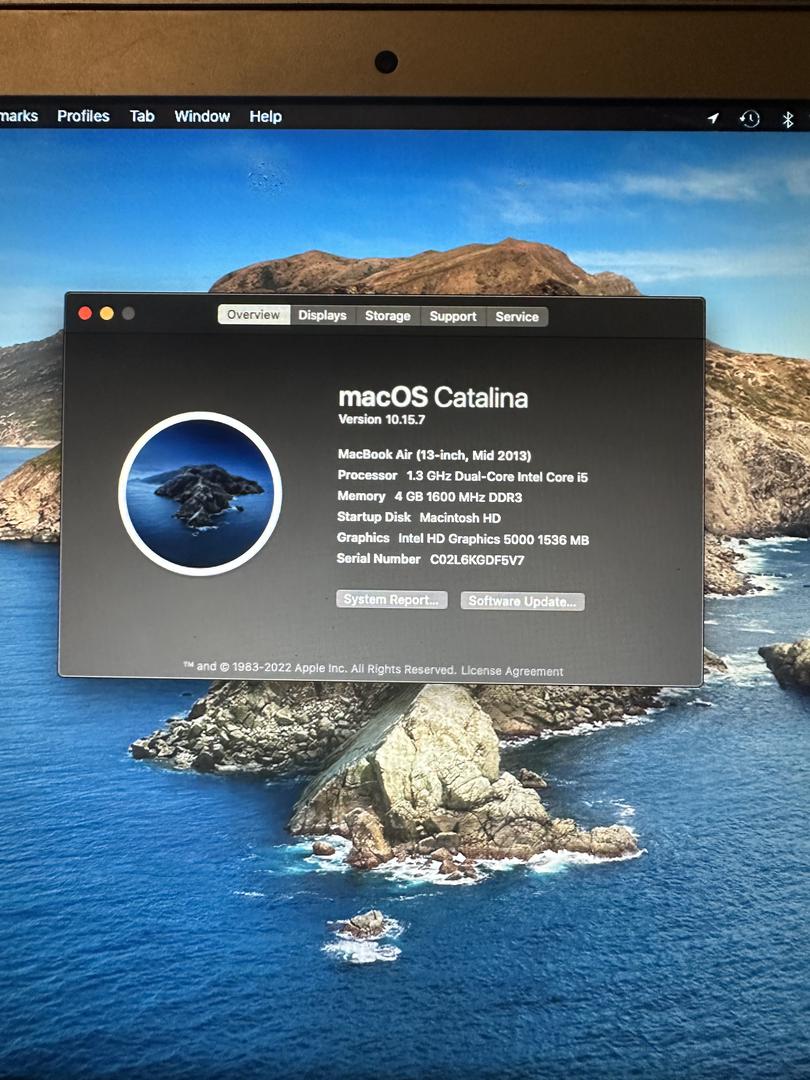This screenshot has width=810, height=1080.
Task: Open the Help menu
Action: click(265, 116)
